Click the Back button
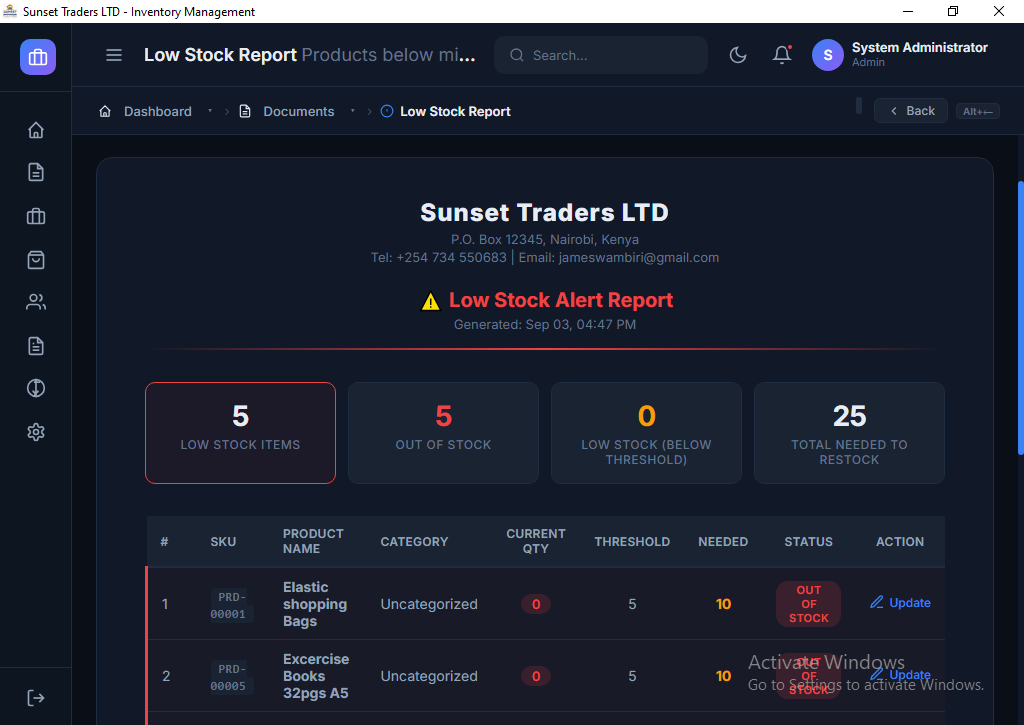 pos(910,111)
